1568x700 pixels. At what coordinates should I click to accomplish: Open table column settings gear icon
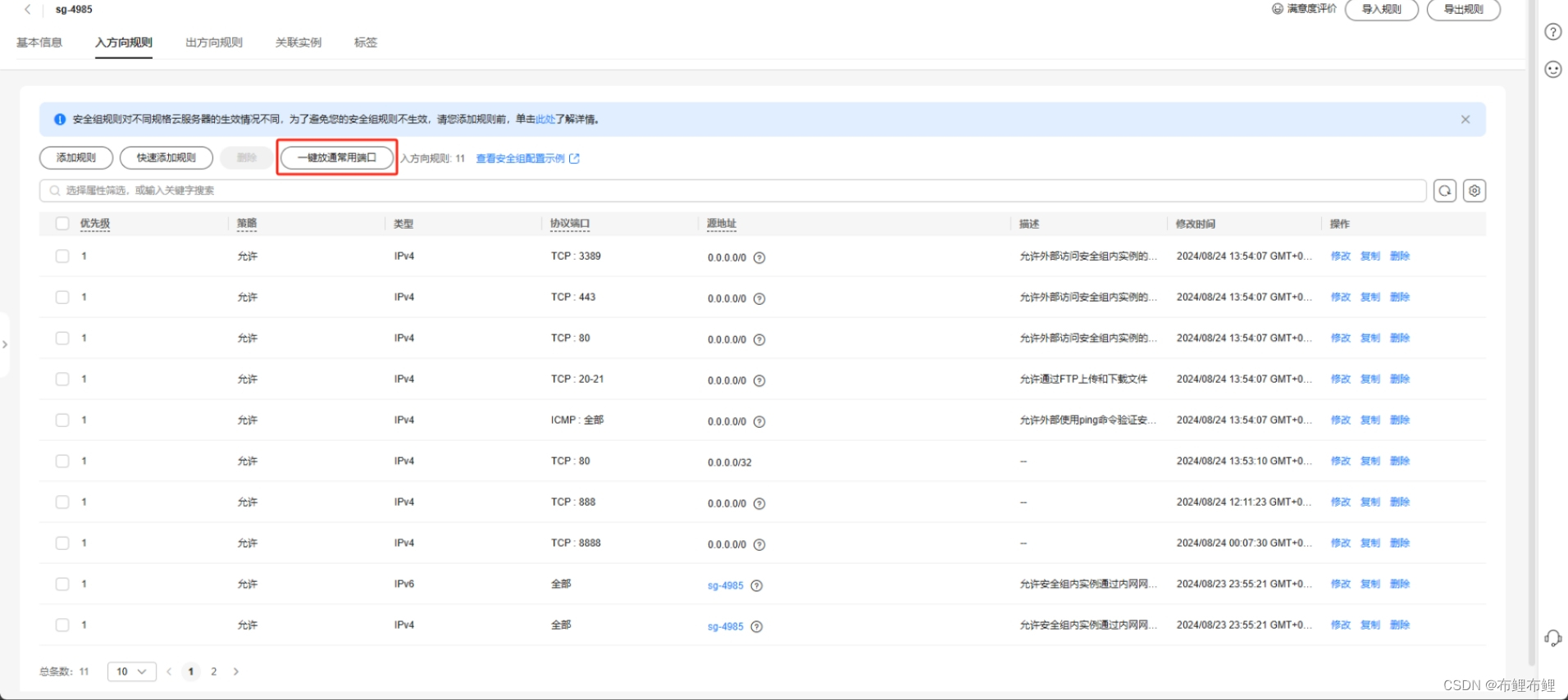click(x=1475, y=191)
